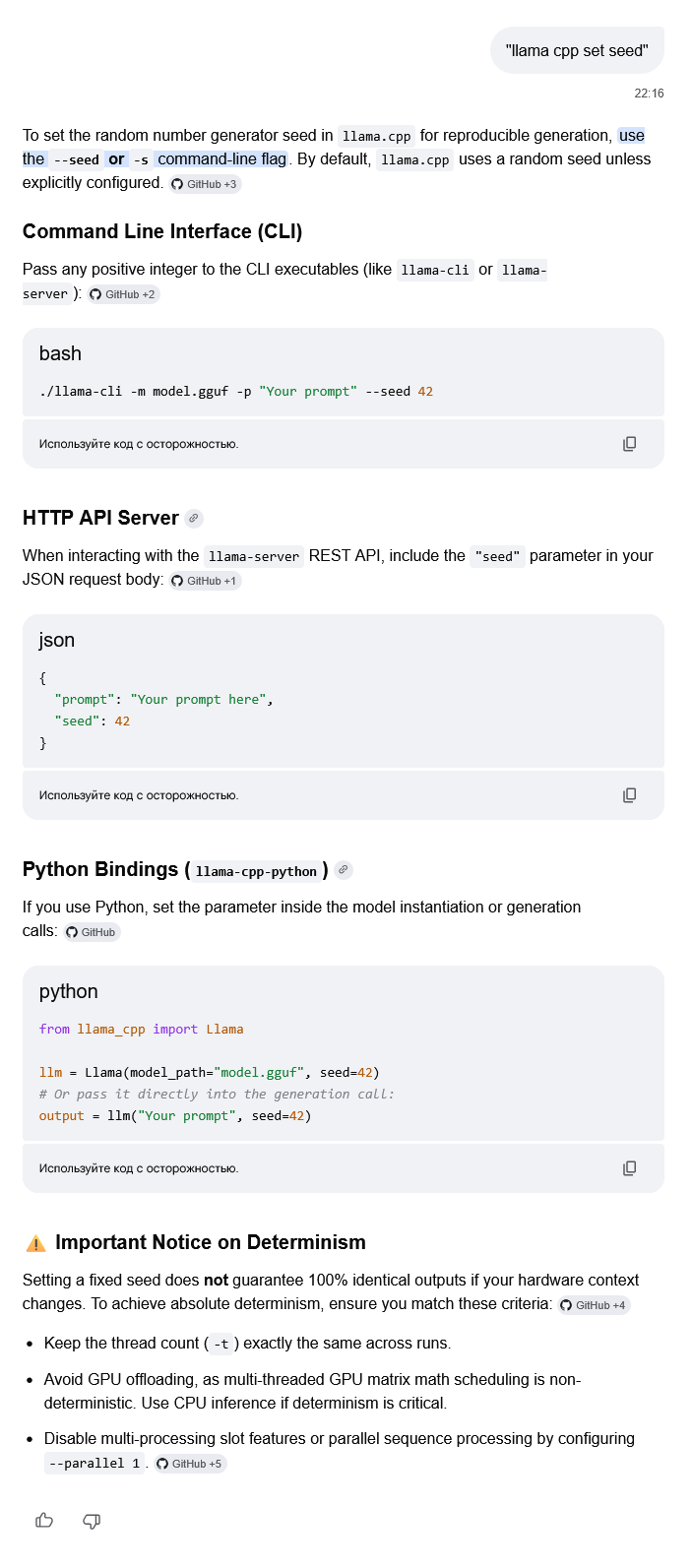Open the GitHub +1 source chip
Screen dimensions: 692x1568
click(x=205, y=581)
